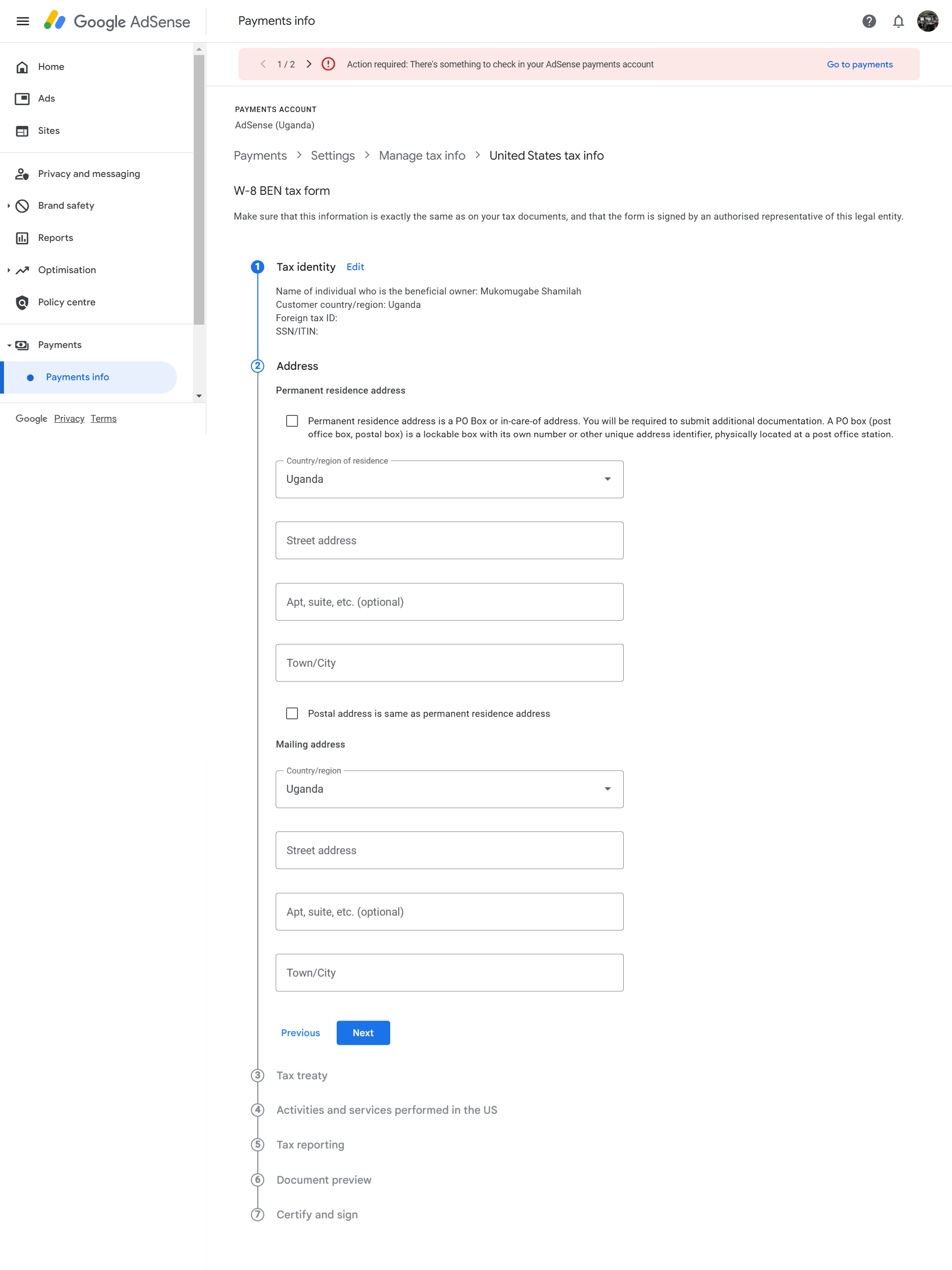952x1270 pixels.
Task: Focus mailing Town/City field
Action: [450, 973]
